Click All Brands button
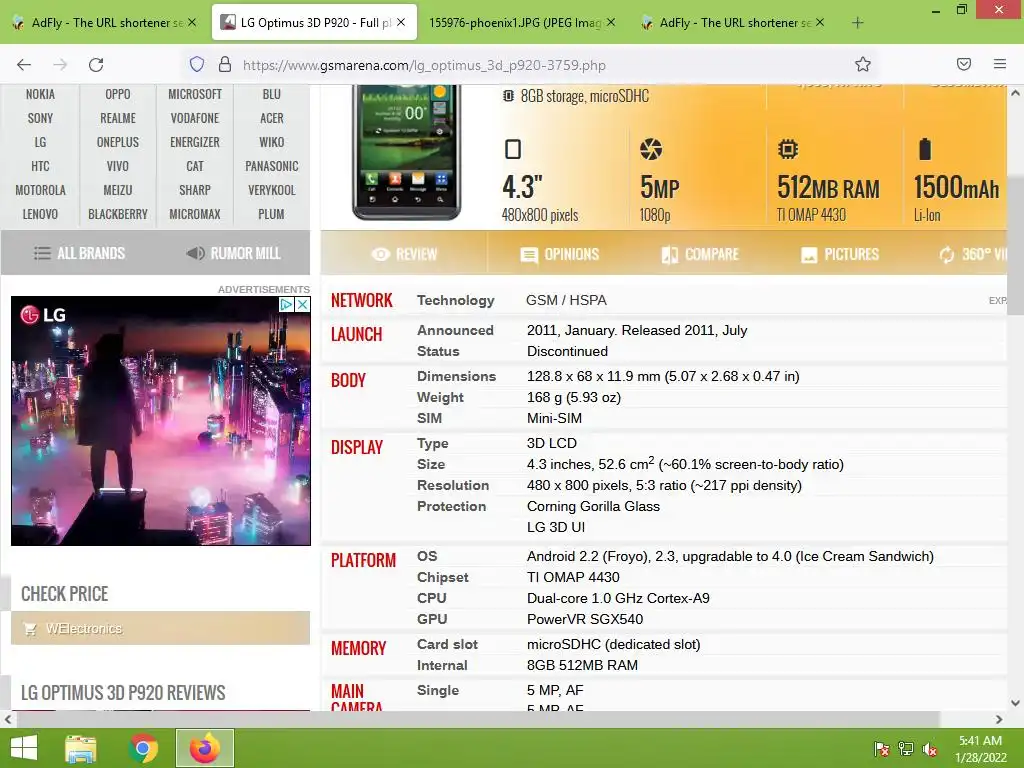1024x768 pixels. click(79, 253)
